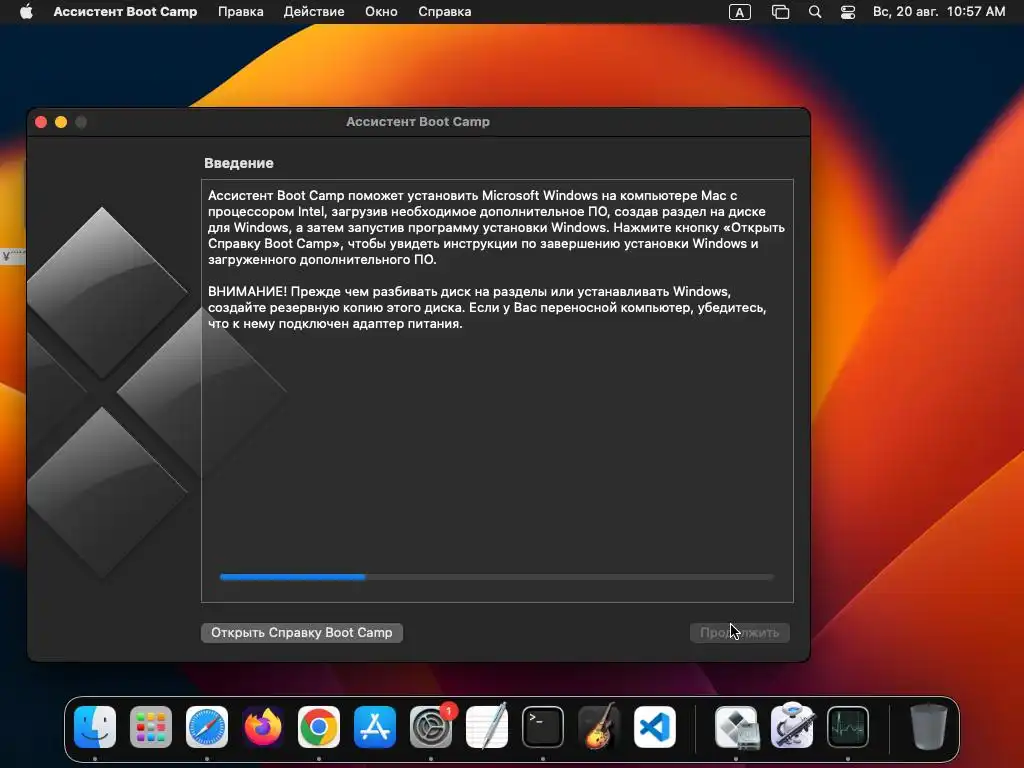
Task: Click the Boot Camp Assistant Dock icon
Action: (737, 727)
